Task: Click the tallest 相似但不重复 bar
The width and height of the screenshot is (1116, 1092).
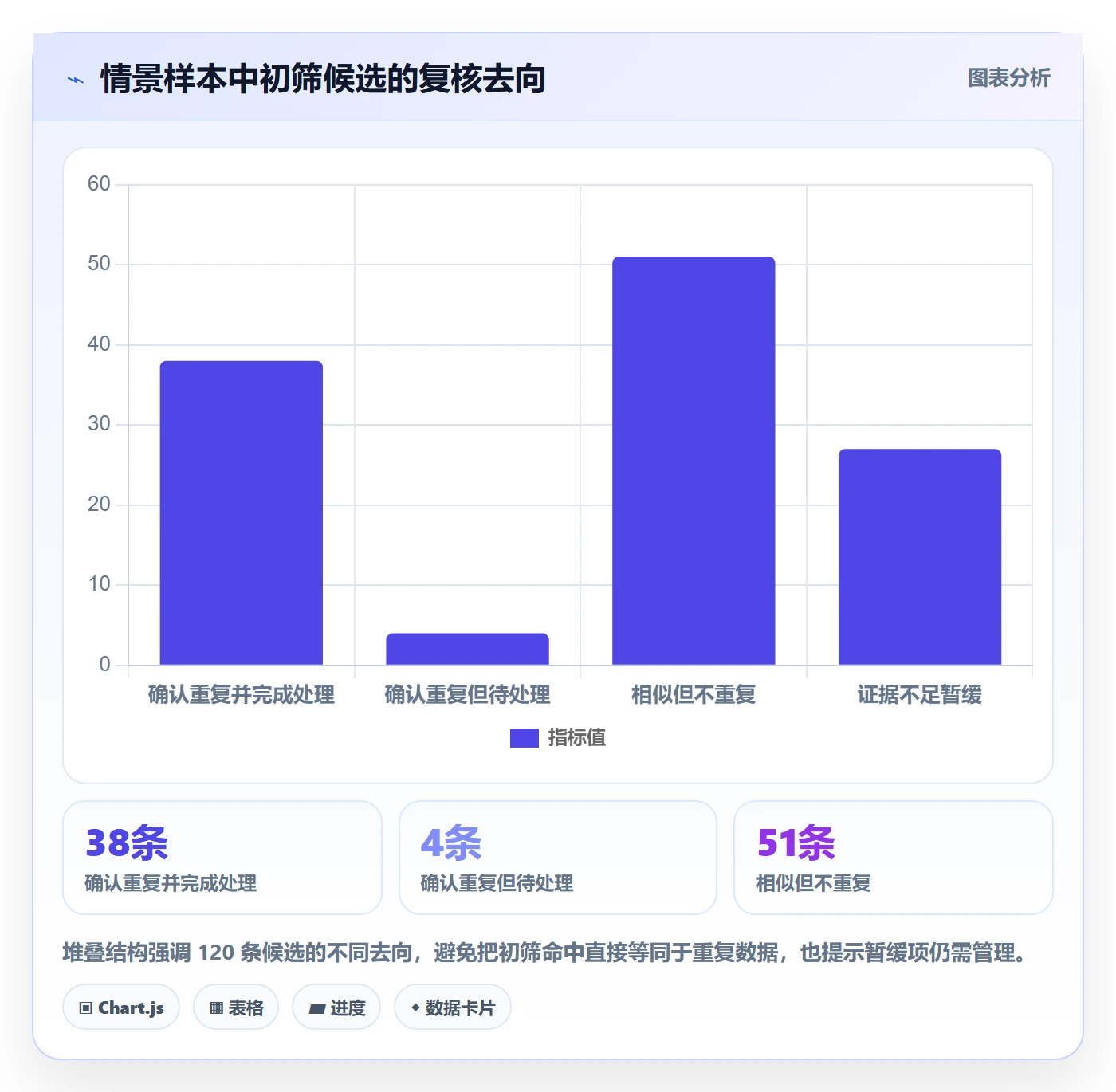Action: (x=694, y=461)
